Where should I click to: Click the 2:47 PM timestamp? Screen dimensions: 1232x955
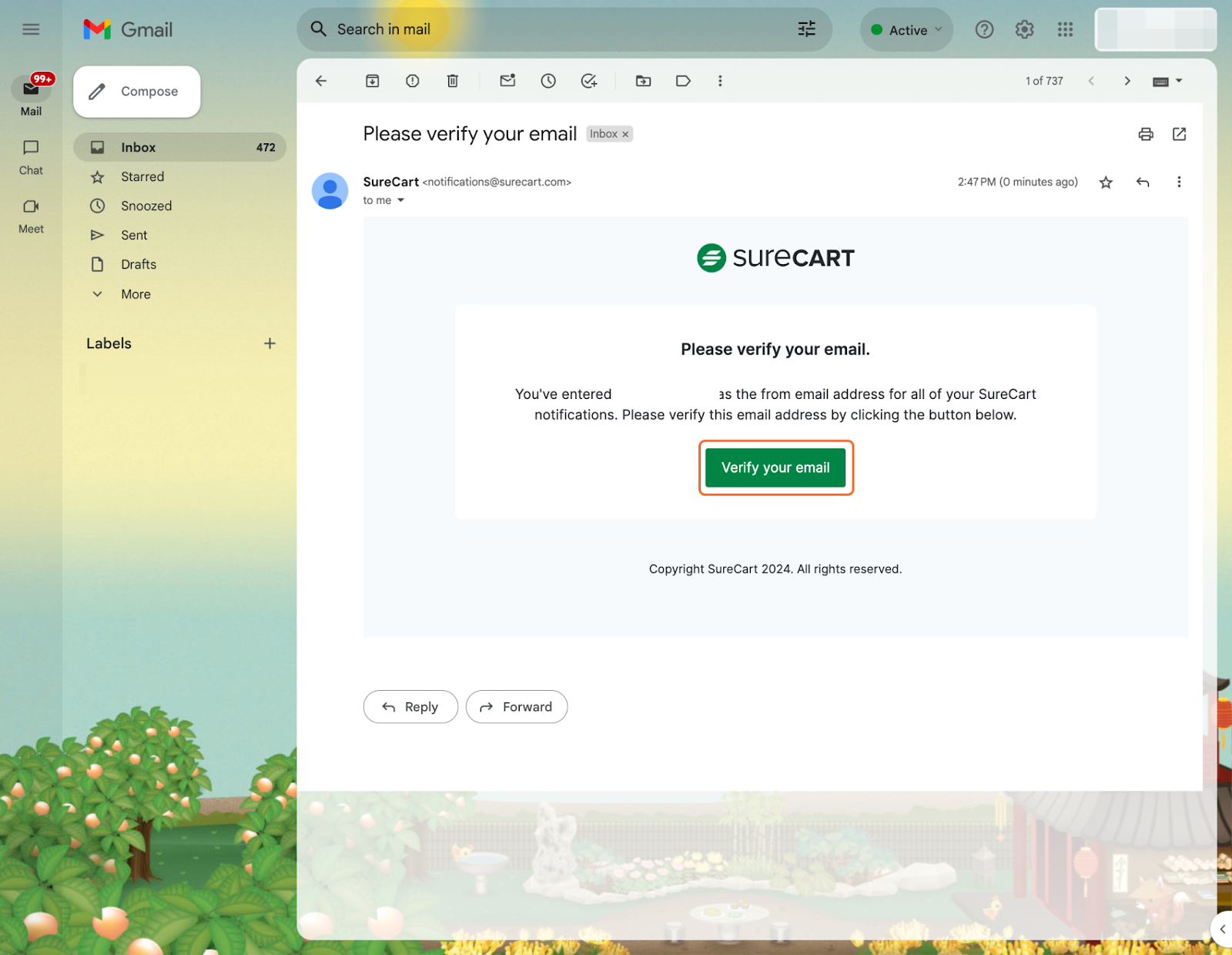coord(1017,182)
